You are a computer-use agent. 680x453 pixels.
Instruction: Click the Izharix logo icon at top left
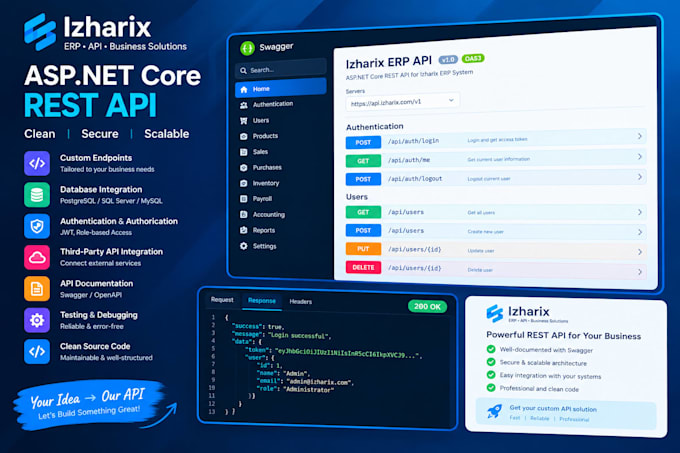(40, 32)
